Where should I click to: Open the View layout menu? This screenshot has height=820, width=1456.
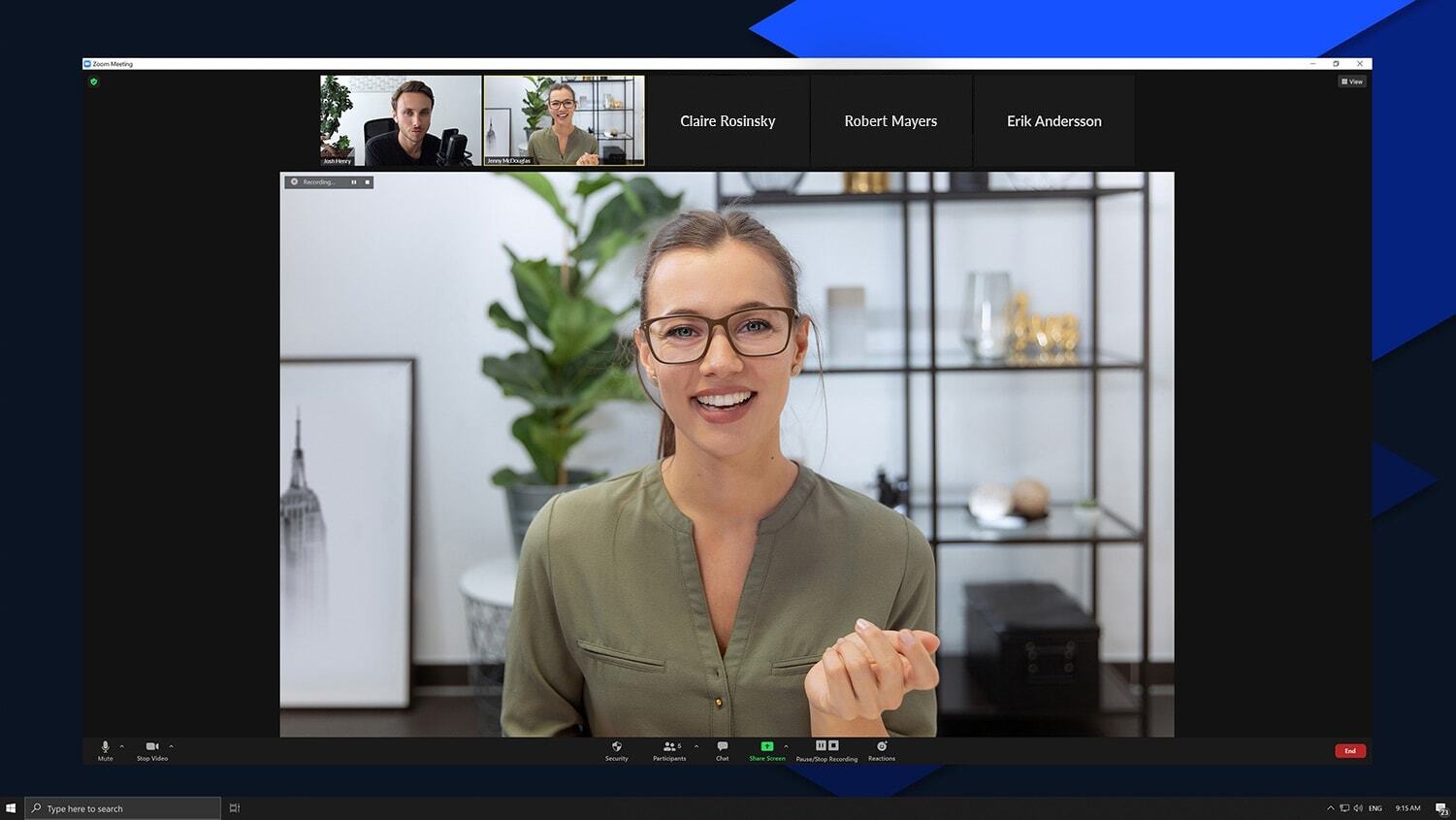[x=1352, y=82]
